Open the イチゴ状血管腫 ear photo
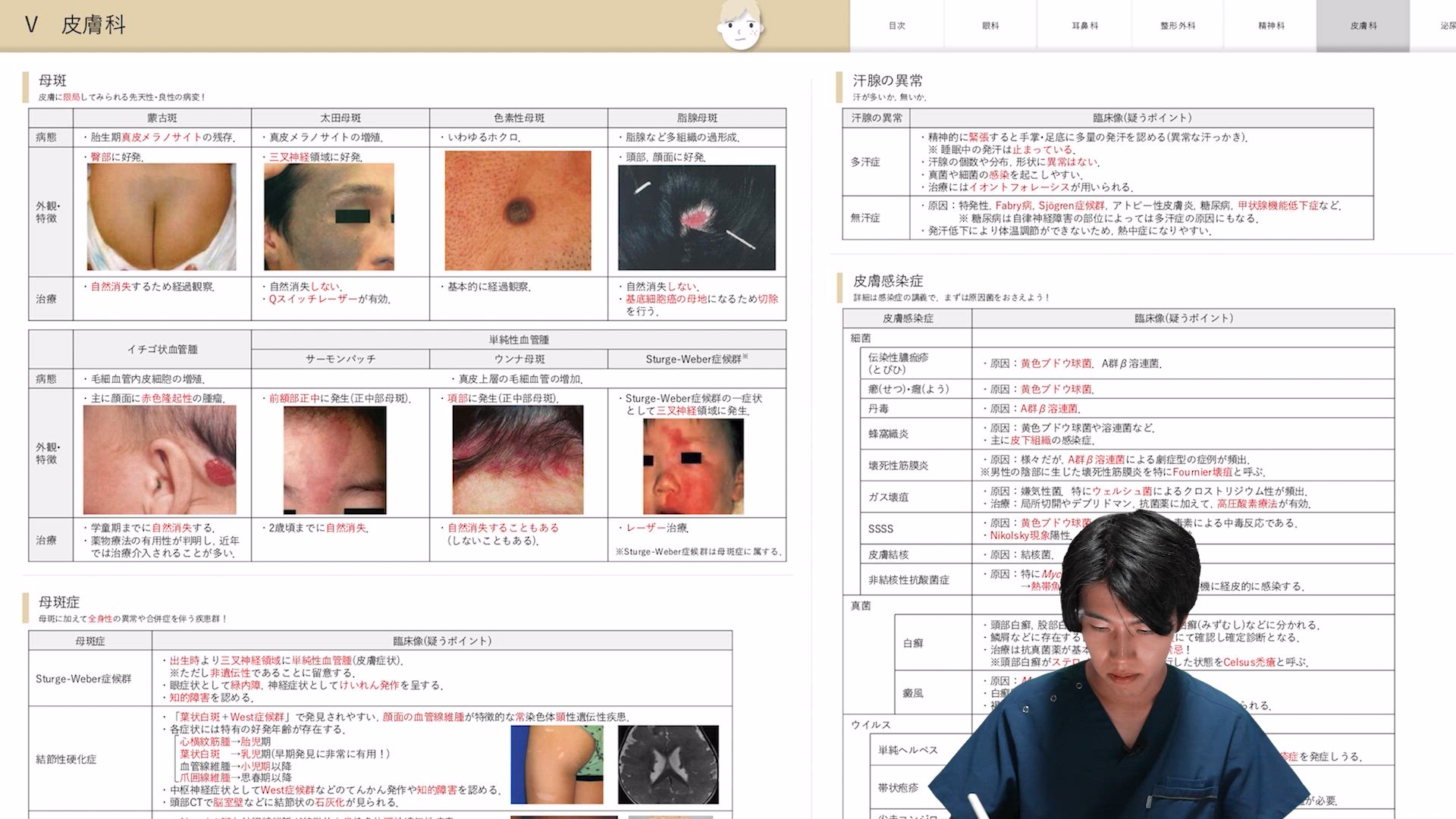Image resolution: width=1456 pixels, height=819 pixels. coord(160,460)
